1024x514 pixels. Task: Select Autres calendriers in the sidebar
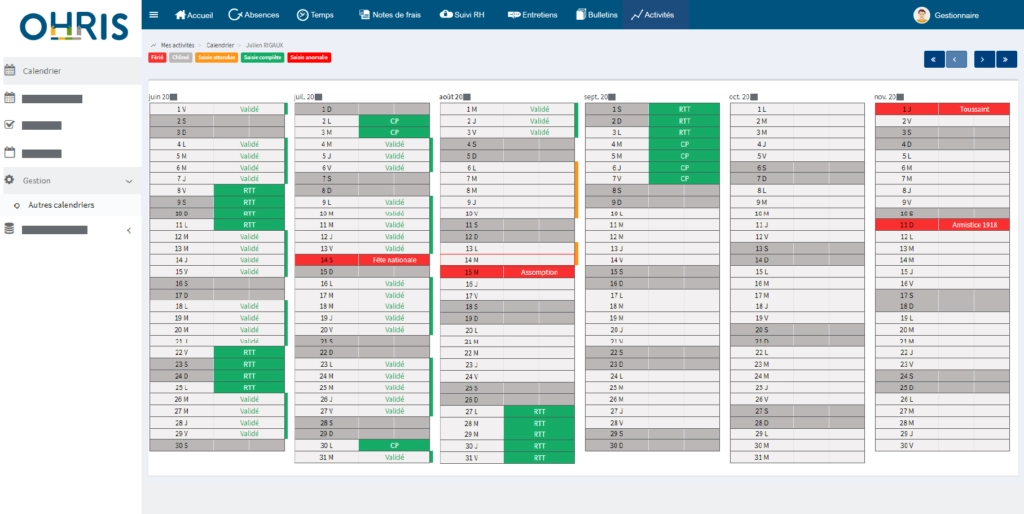pyautogui.click(x=61, y=205)
